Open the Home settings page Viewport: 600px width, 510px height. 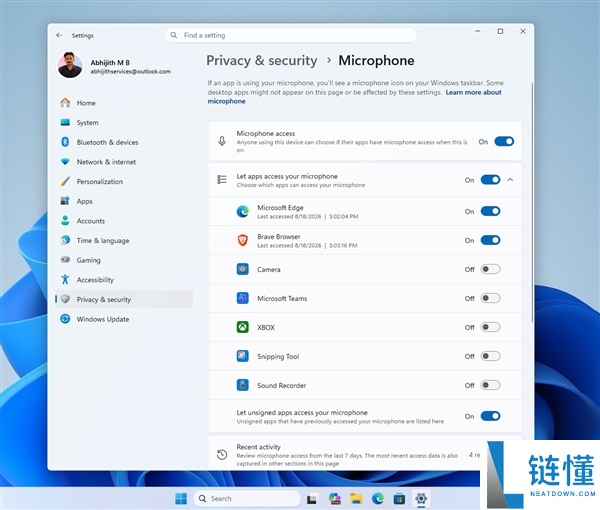coord(124,103)
